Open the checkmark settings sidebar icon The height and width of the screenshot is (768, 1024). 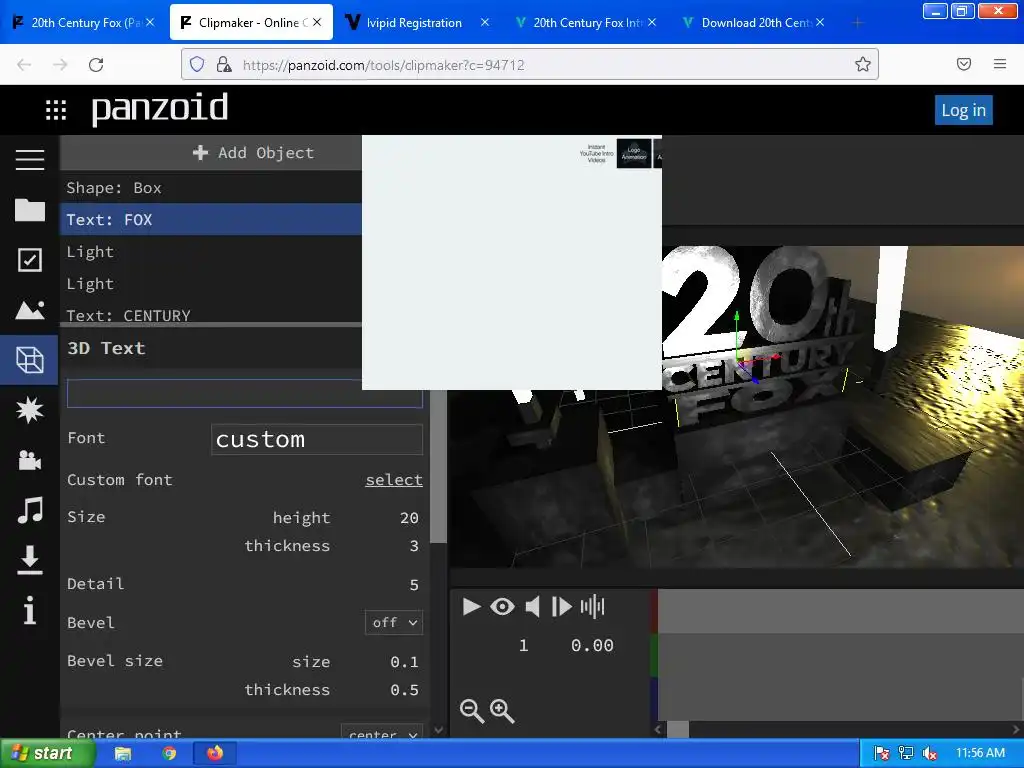point(29,259)
